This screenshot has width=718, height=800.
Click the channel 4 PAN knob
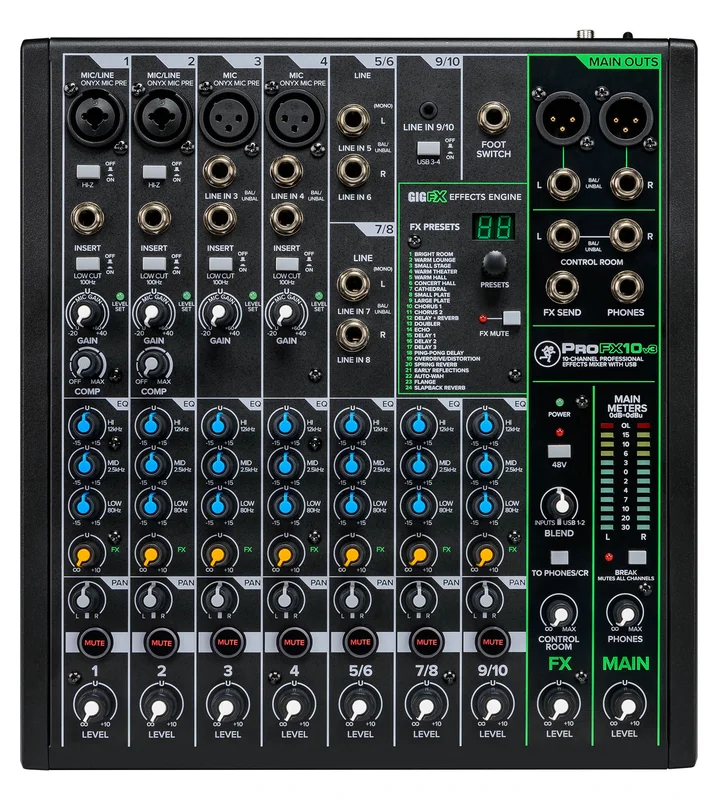click(285, 598)
